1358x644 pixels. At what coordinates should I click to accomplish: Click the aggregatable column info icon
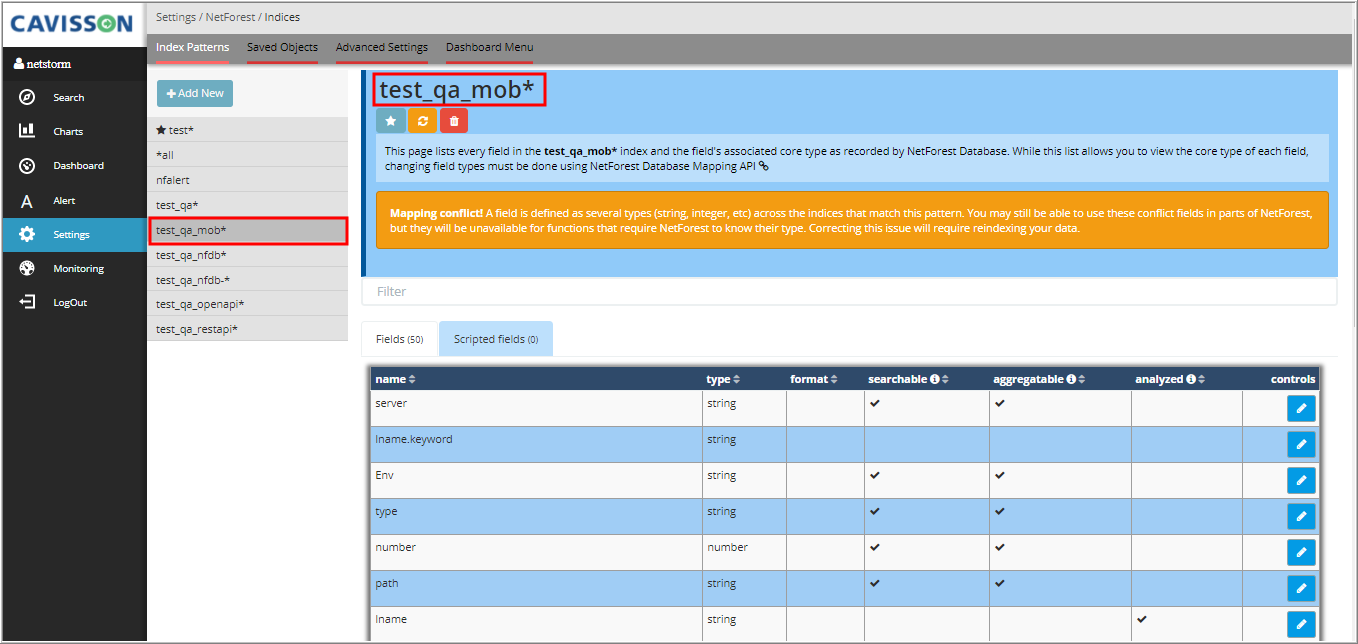click(1071, 380)
